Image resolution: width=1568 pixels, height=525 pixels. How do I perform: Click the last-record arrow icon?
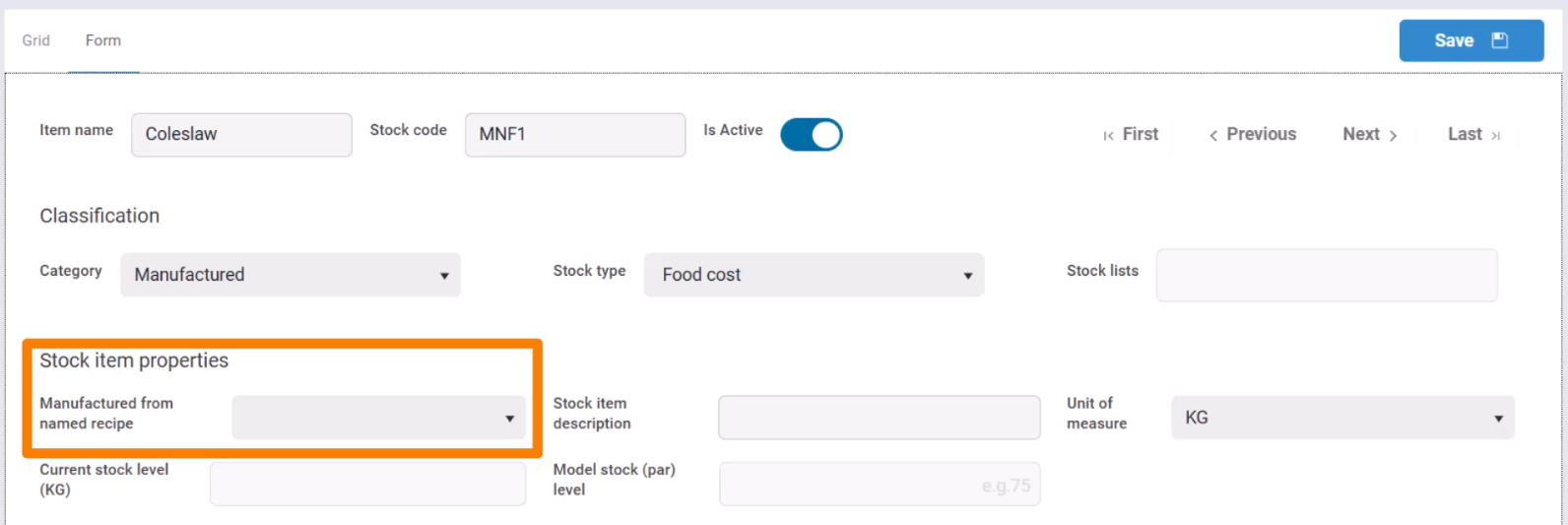click(1495, 136)
